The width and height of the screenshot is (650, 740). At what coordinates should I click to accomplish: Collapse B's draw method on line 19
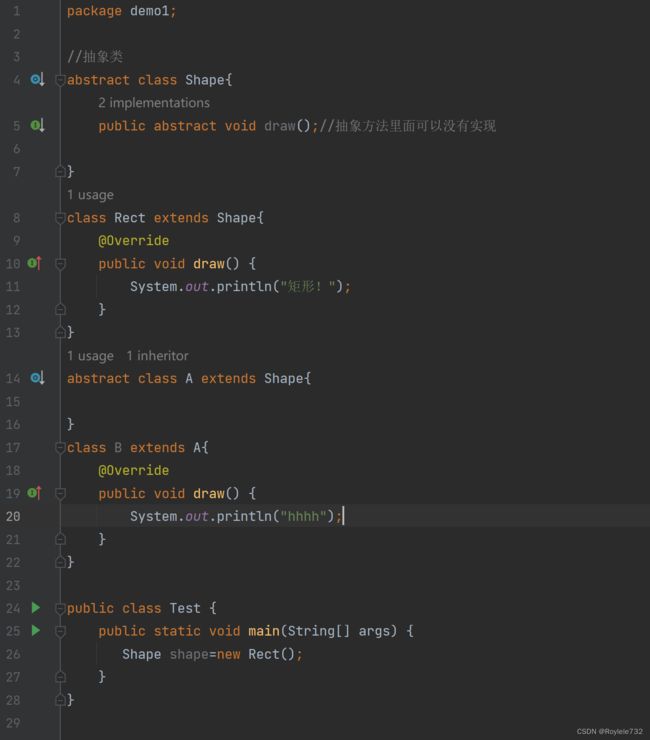click(60, 494)
